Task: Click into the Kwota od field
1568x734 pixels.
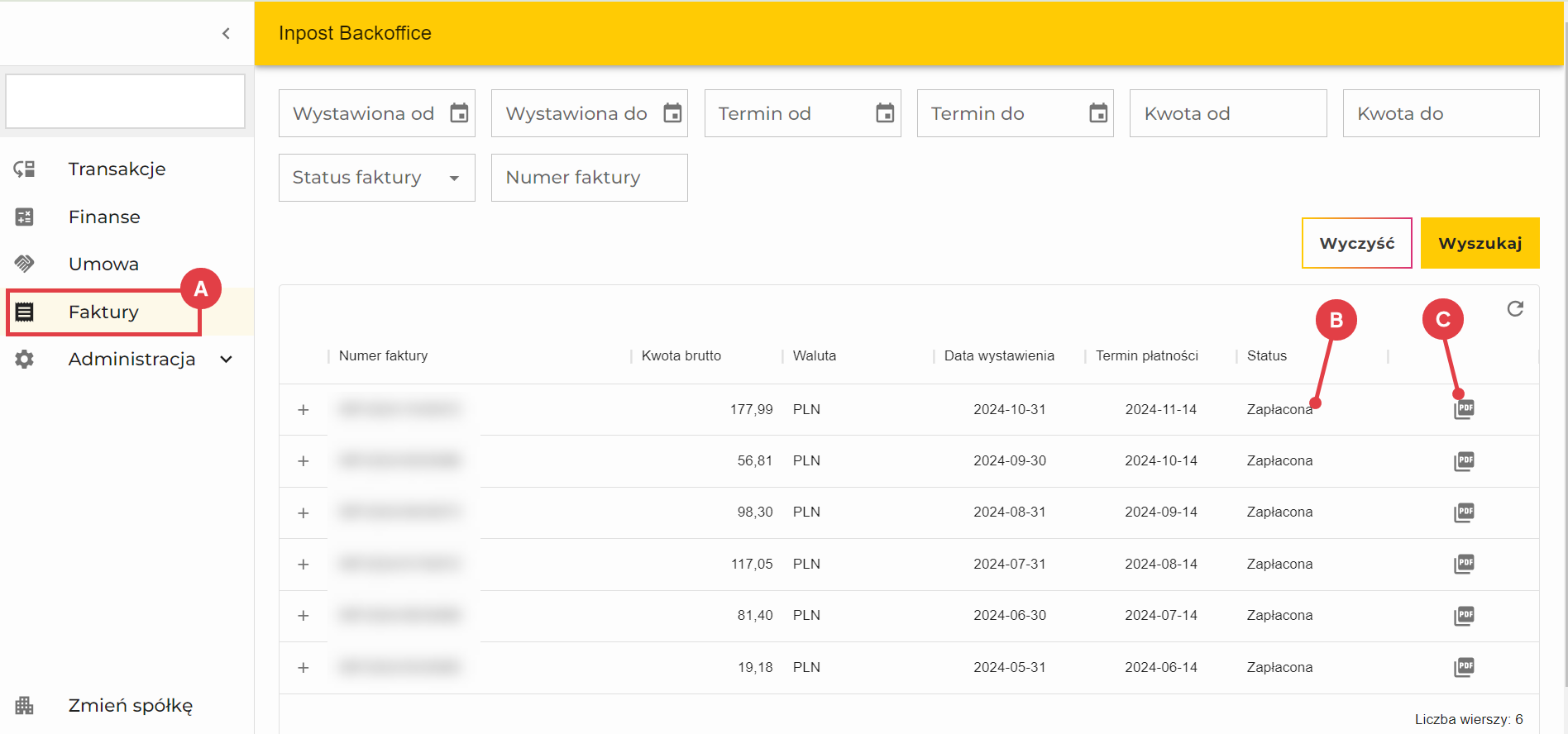Action: coord(1228,113)
